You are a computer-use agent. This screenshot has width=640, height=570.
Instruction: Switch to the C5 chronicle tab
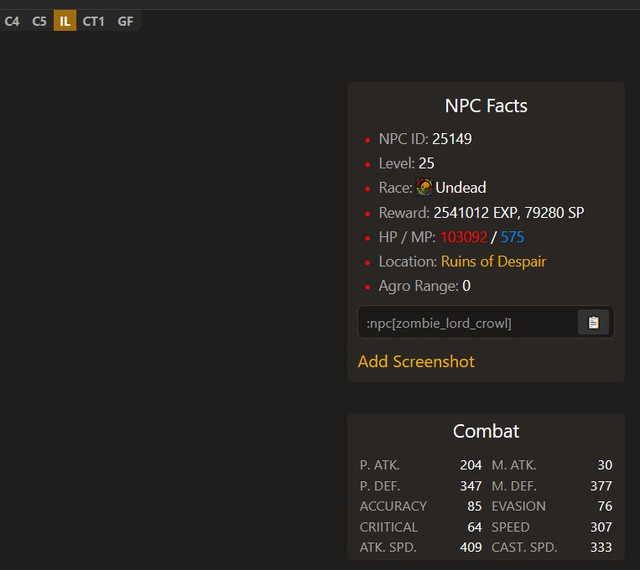[x=39, y=21]
